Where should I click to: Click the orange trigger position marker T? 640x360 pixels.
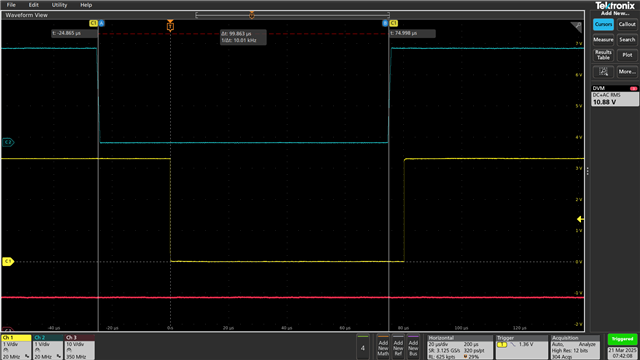pos(170,26)
